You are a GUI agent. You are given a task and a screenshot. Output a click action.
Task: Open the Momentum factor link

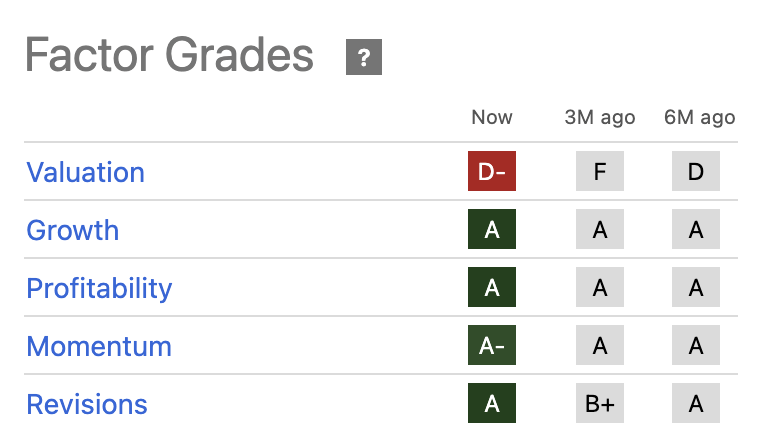(99, 346)
